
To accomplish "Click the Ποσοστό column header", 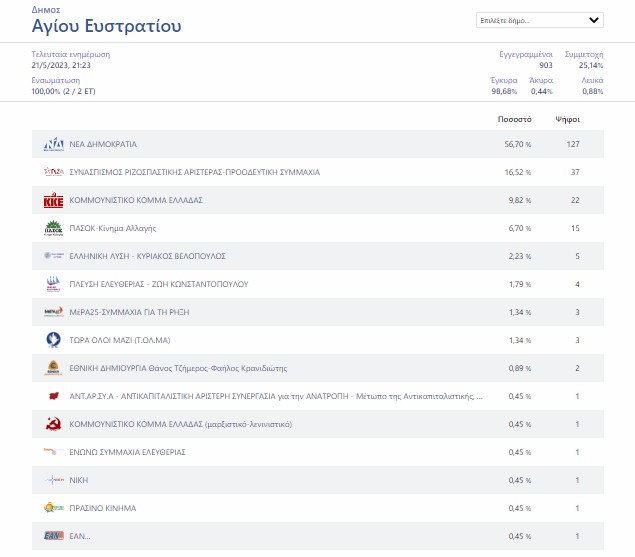I will click(514, 119).
